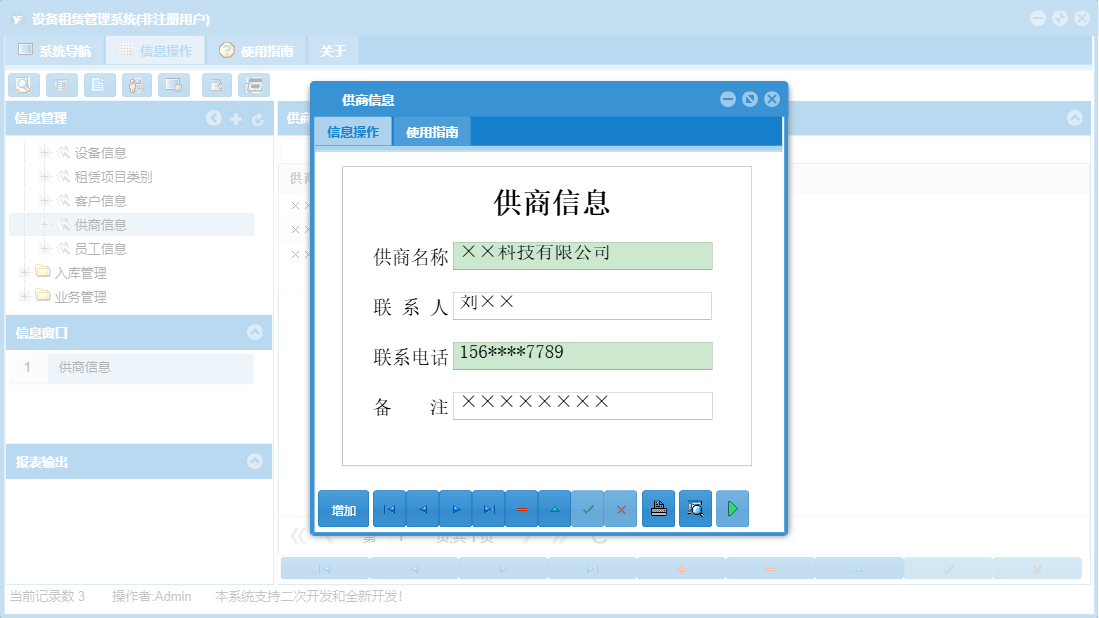Expand the 入库管理 folder node

pos(23,272)
